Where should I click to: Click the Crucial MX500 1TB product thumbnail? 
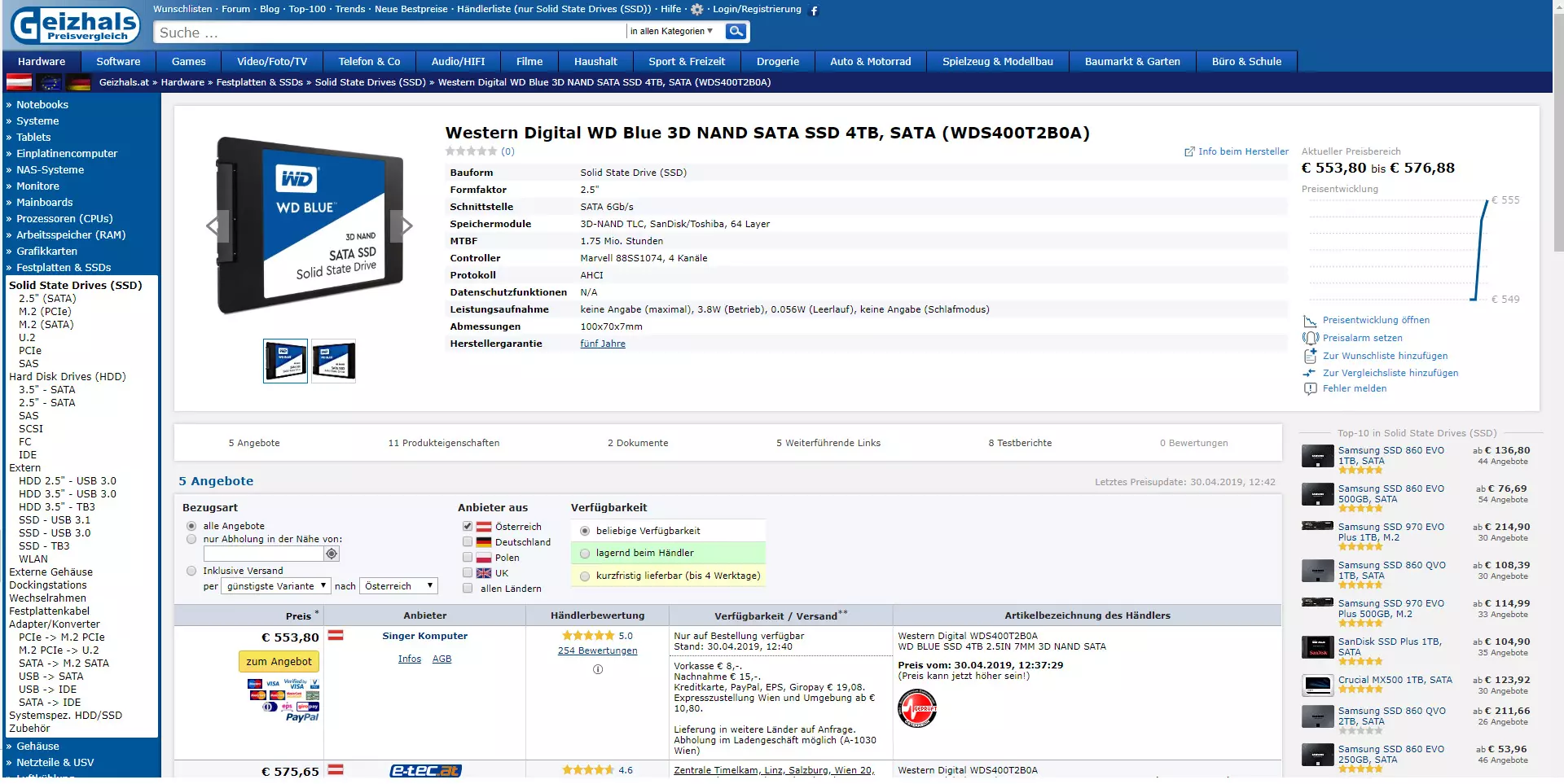click(x=1317, y=685)
